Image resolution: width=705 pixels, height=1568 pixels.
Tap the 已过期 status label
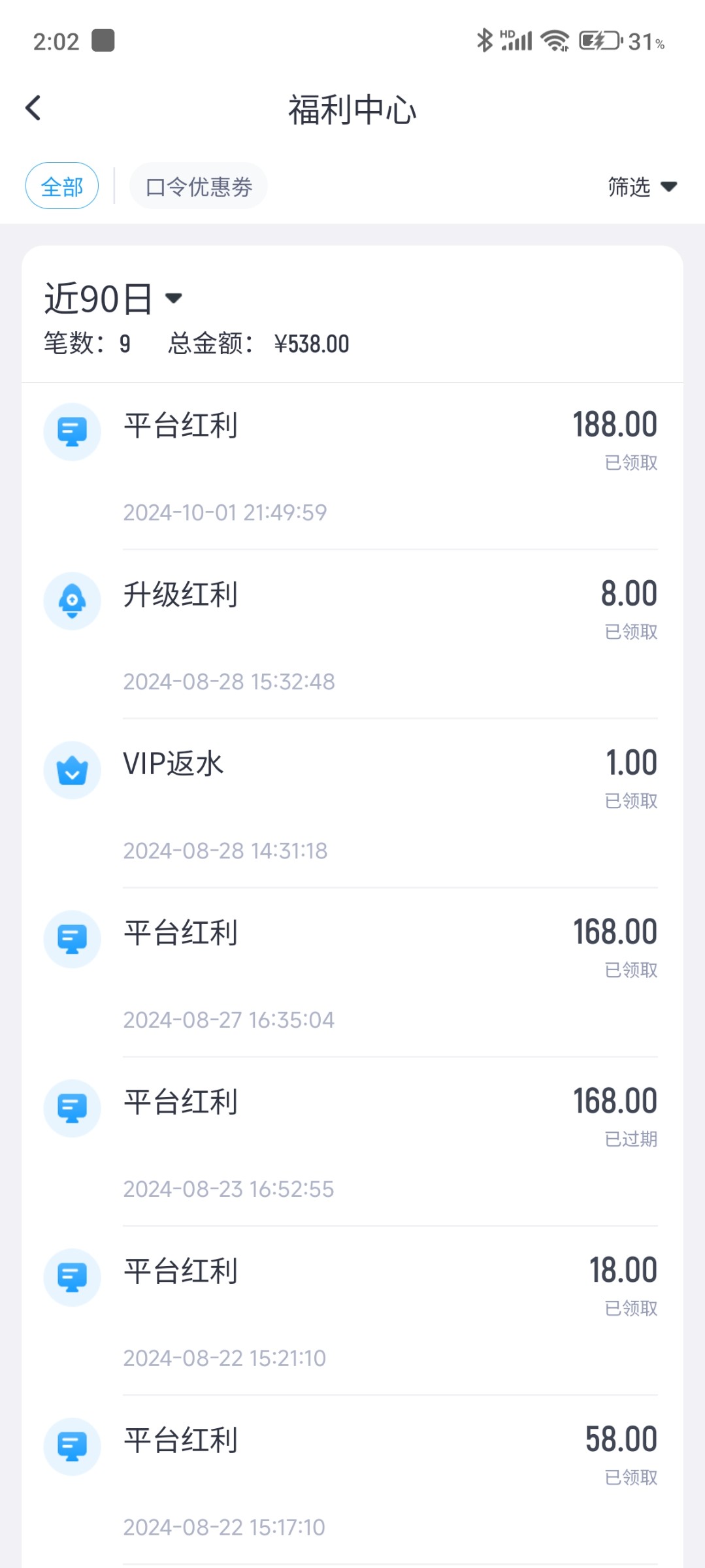tap(631, 1139)
